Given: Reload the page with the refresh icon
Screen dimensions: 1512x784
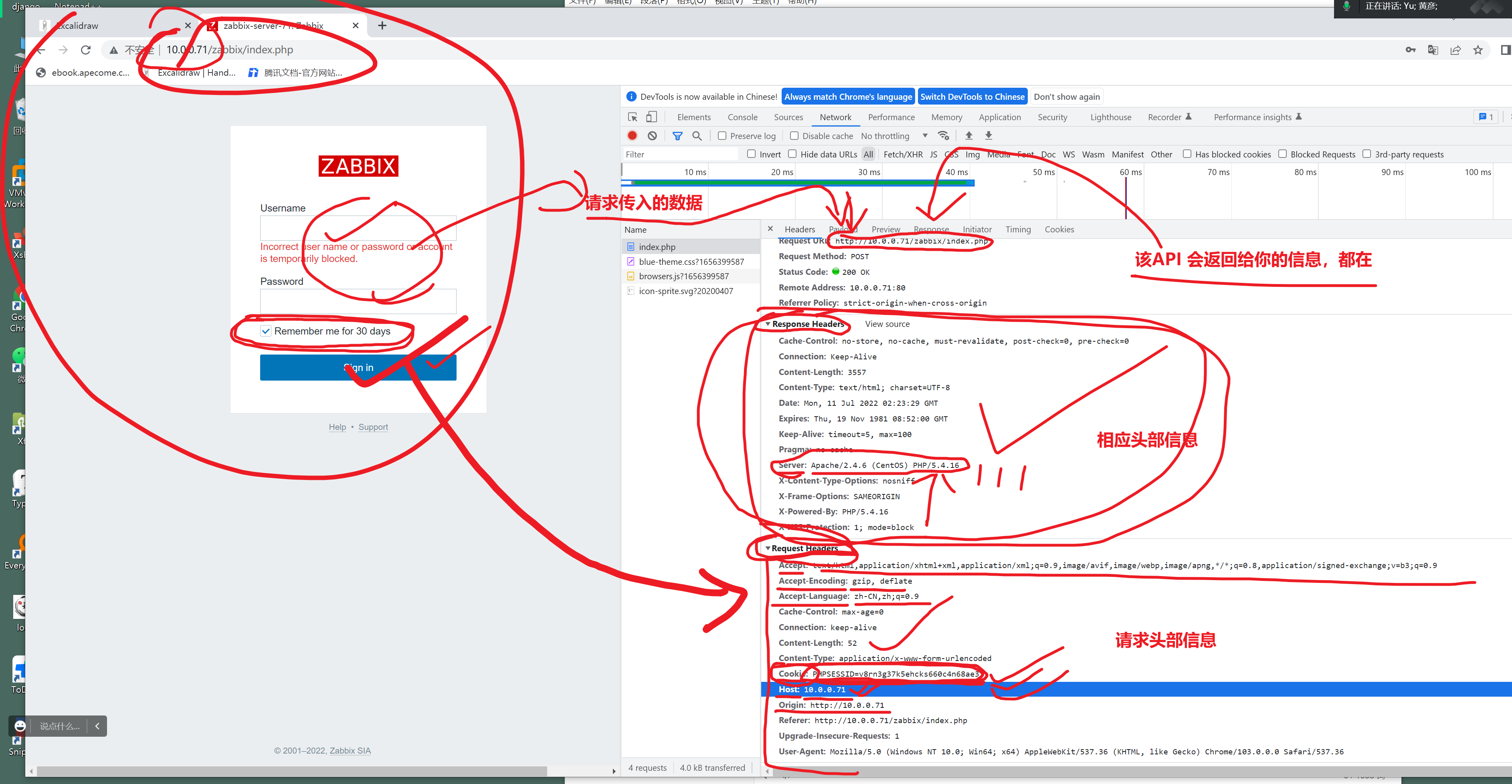Looking at the screenshot, I should (x=86, y=50).
